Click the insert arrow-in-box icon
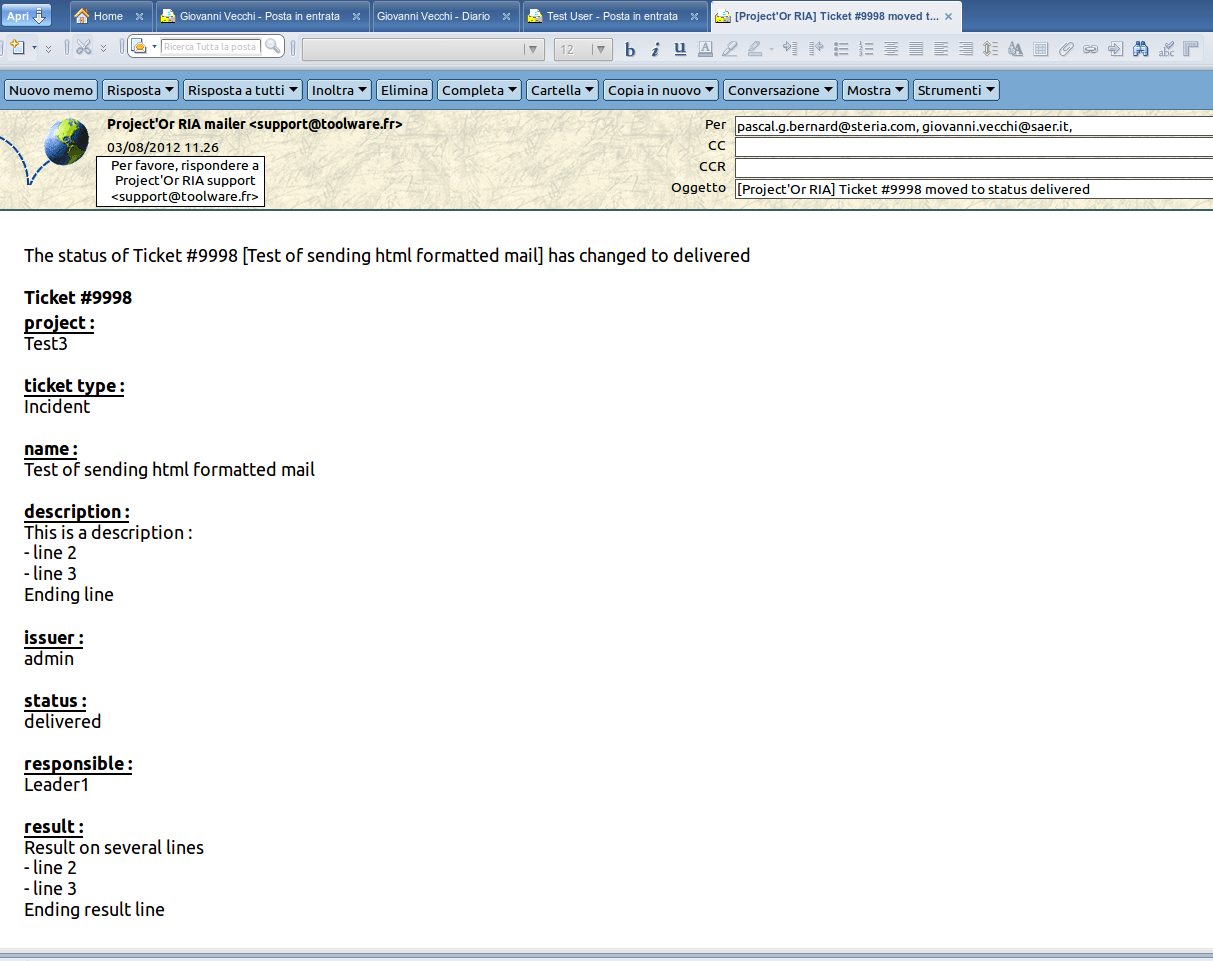 pyautogui.click(x=1115, y=49)
